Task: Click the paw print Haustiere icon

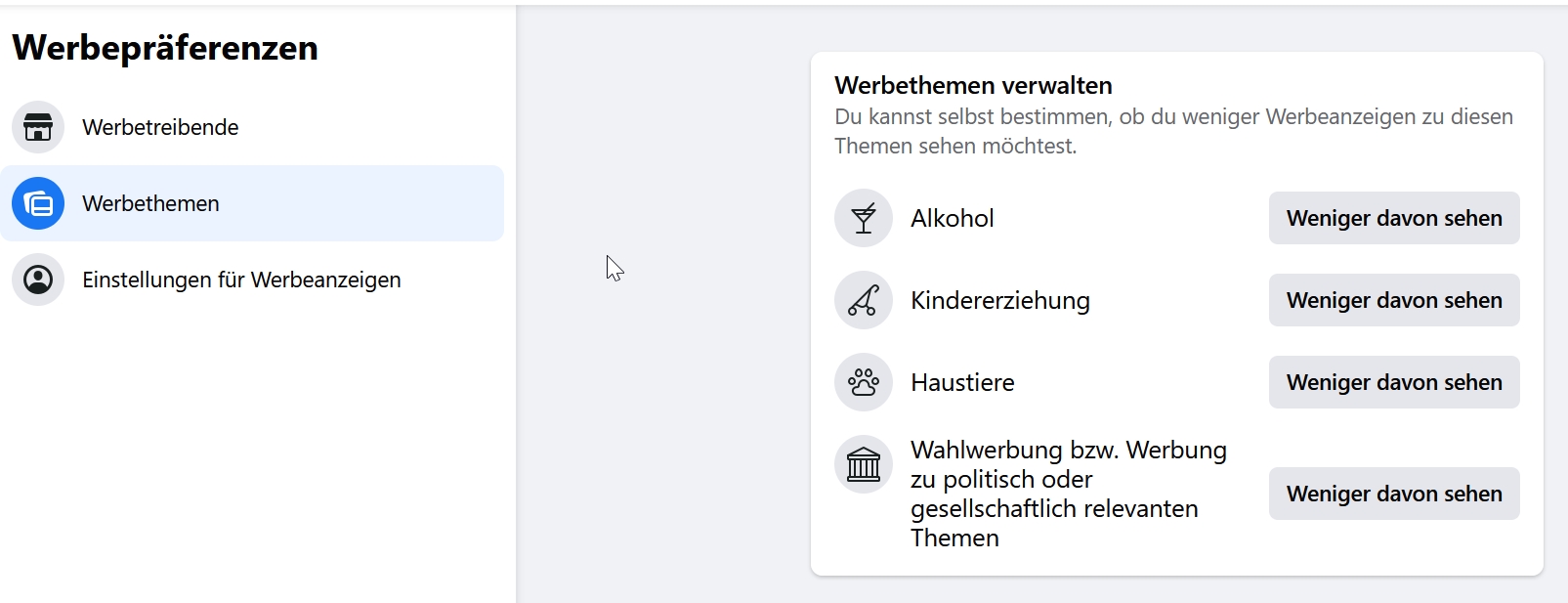Action: (x=864, y=382)
